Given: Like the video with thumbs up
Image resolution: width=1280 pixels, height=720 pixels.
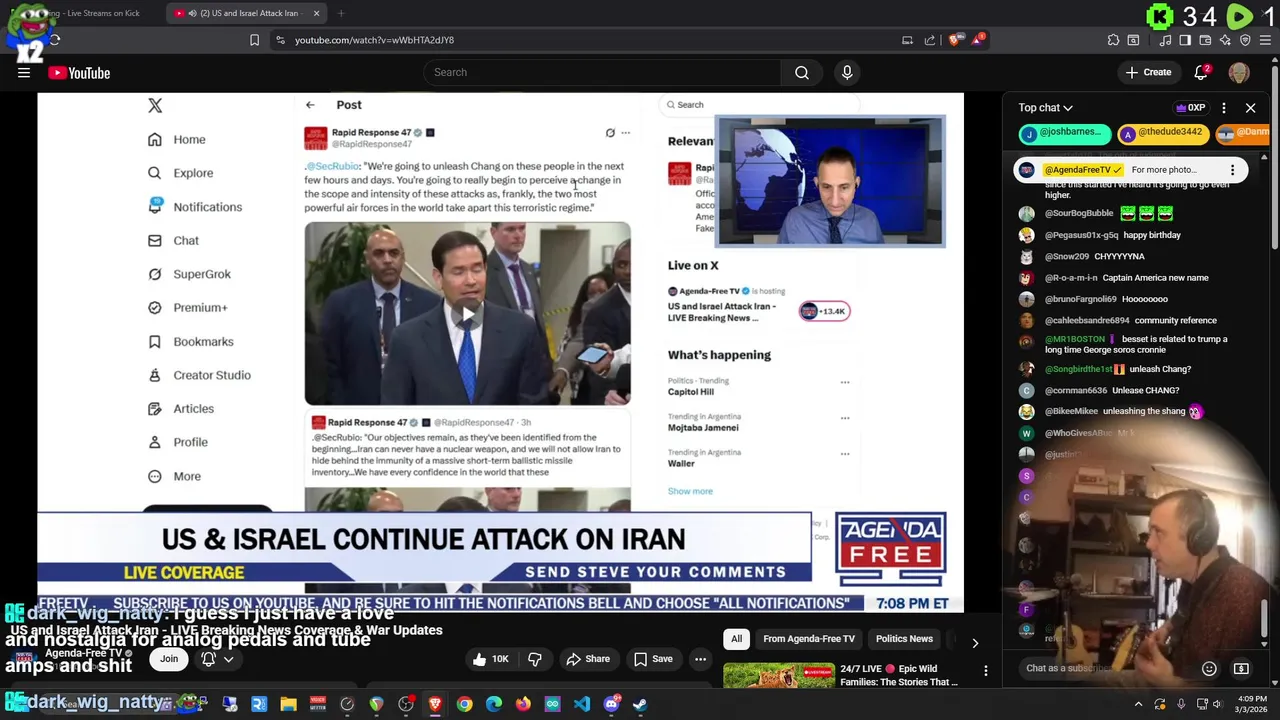Looking at the screenshot, I should pos(492,659).
